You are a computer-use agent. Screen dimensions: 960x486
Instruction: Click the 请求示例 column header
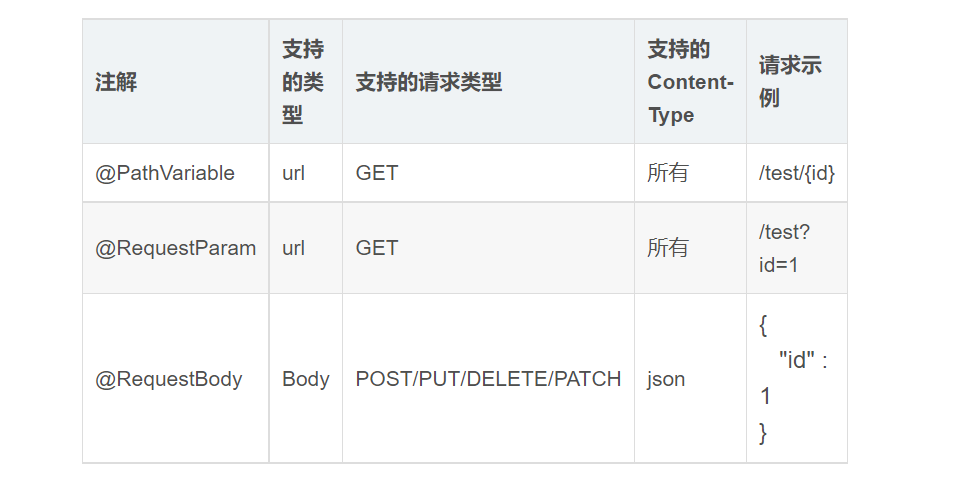coord(789,82)
